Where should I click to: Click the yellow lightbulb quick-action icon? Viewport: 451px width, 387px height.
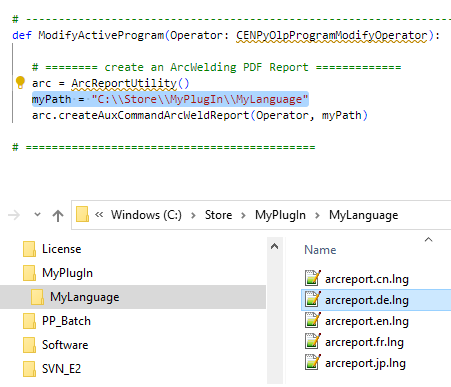[20, 82]
